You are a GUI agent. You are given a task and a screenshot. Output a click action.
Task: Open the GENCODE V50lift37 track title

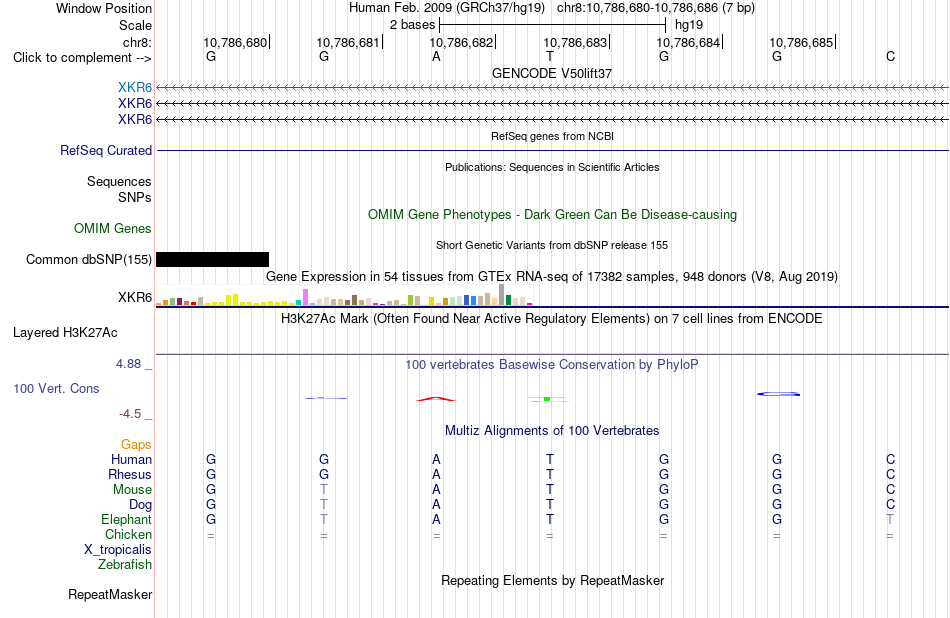coord(552,73)
